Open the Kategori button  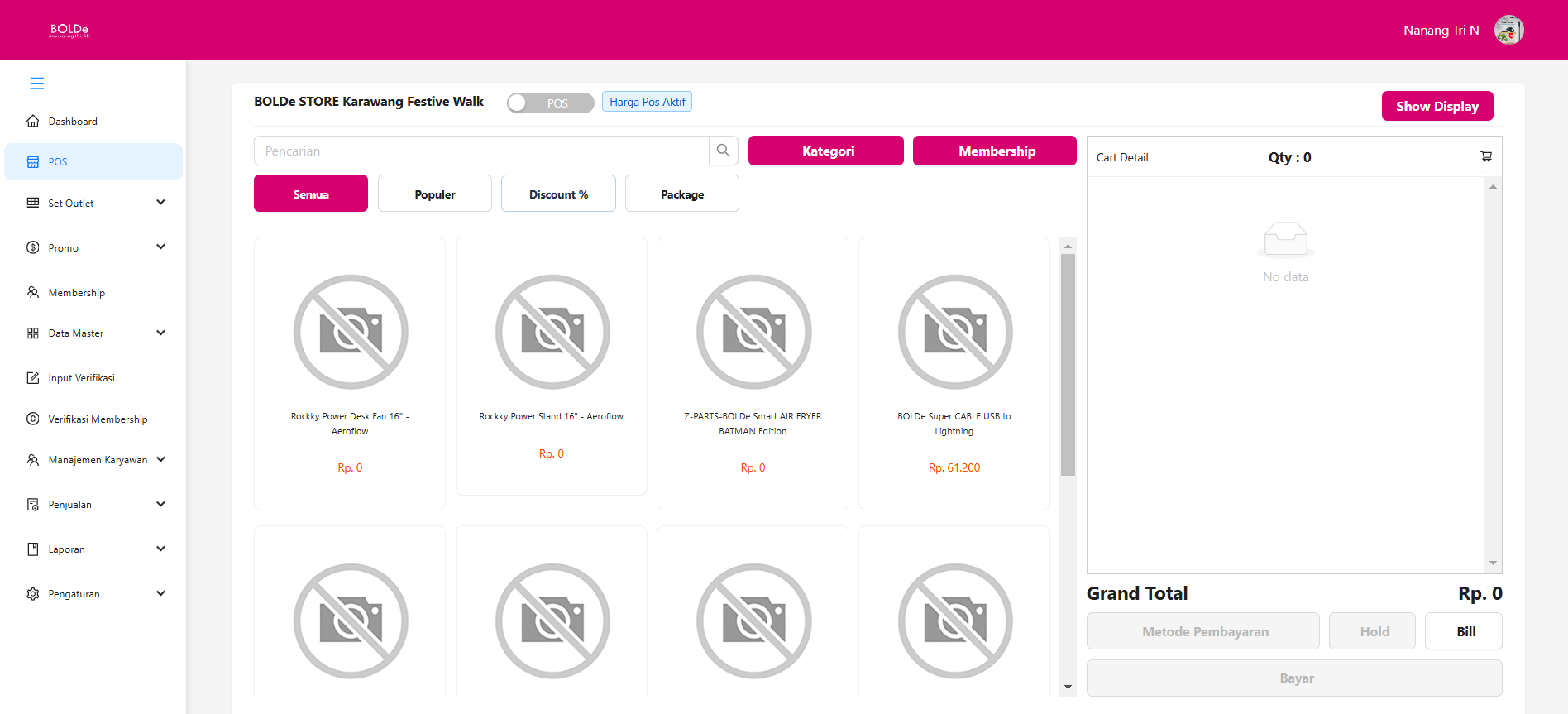click(x=825, y=151)
